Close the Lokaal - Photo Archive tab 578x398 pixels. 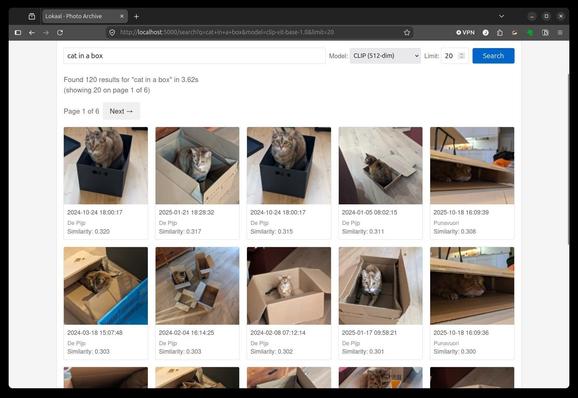click(x=122, y=16)
